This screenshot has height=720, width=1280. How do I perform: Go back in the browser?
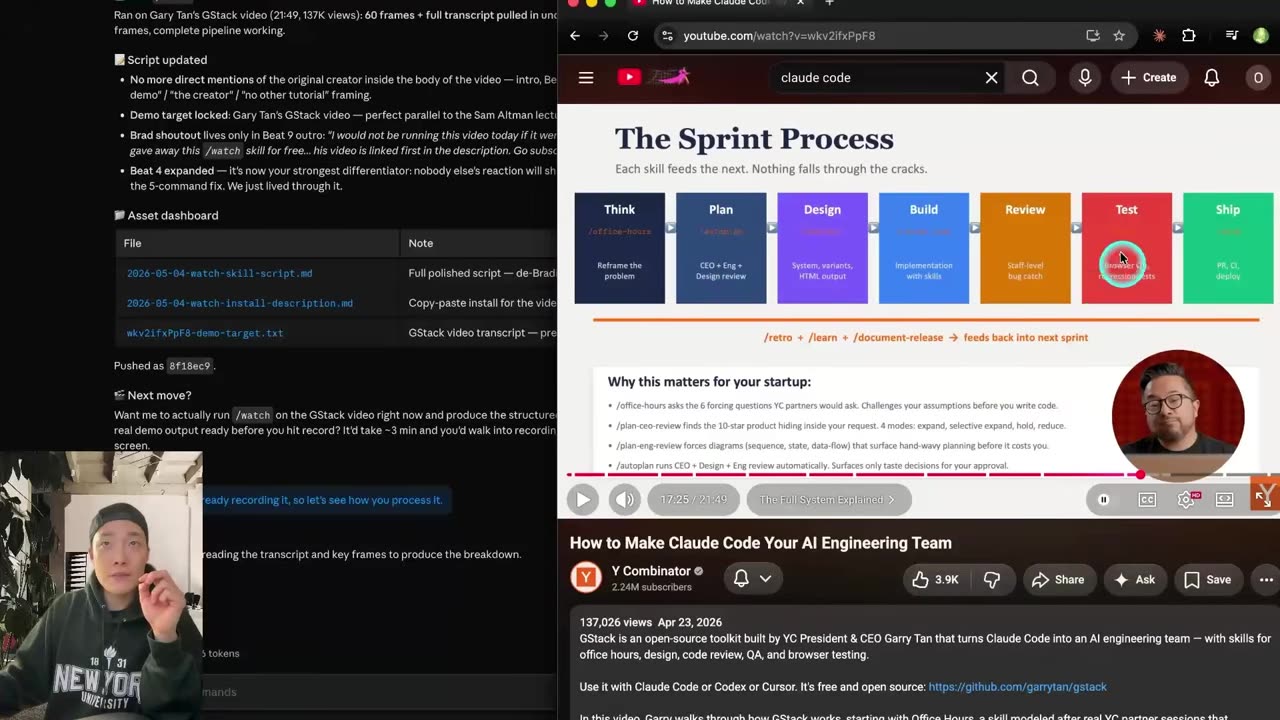(x=575, y=36)
